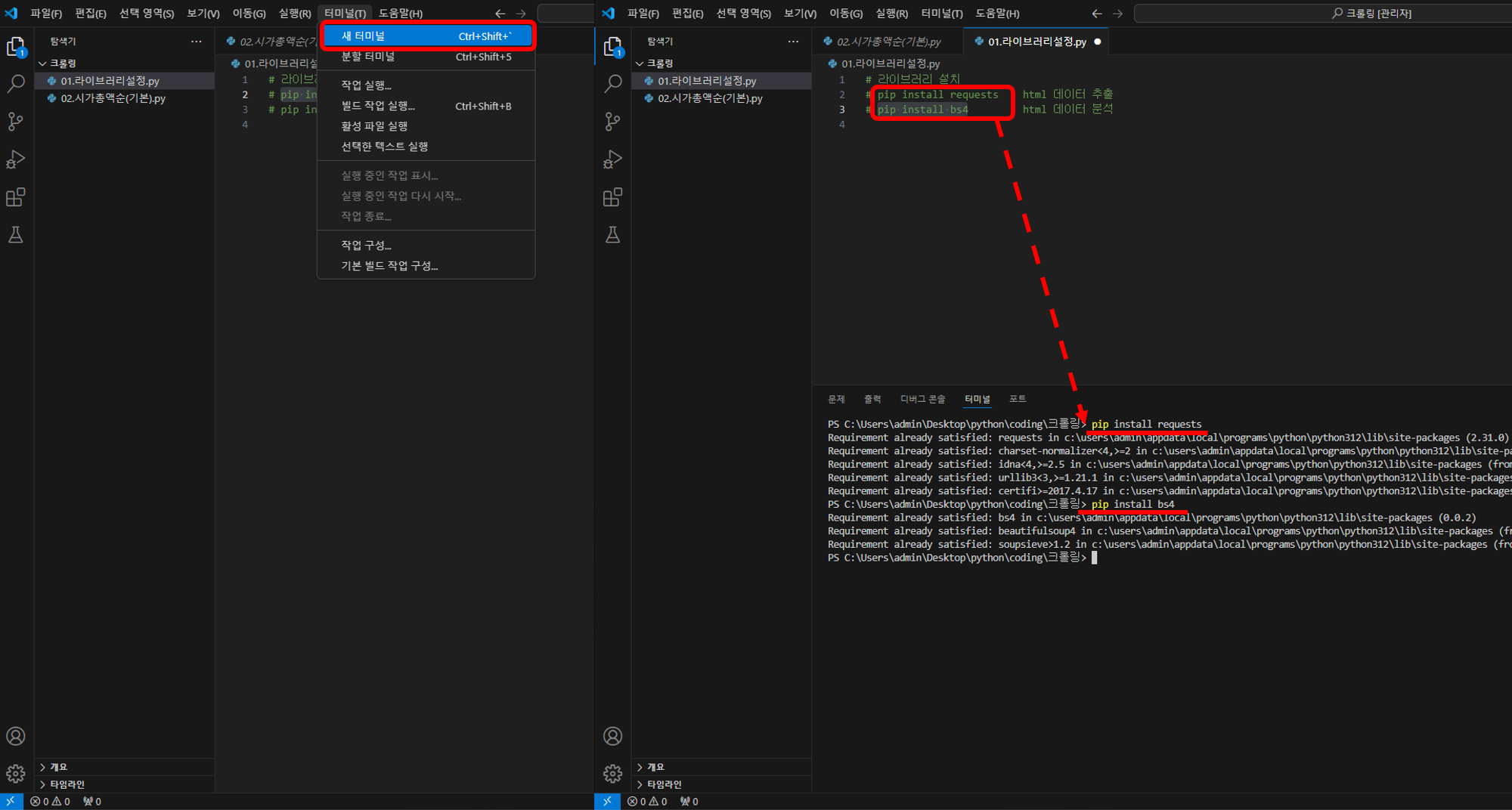The height and width of the screenshot is (810, 1512).
Task: Open 01.라이브러리설정.py in left window explorer
Action: pos(125,81)
